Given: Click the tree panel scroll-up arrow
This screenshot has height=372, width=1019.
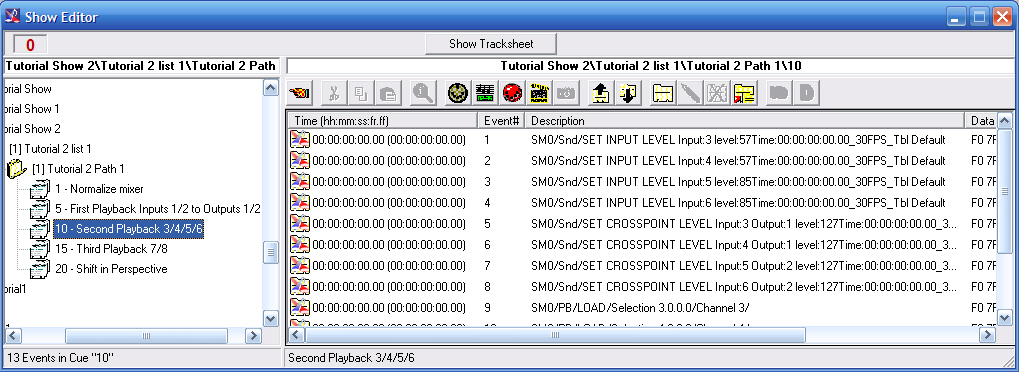Looking at the screenshot, I should (271, 88).
